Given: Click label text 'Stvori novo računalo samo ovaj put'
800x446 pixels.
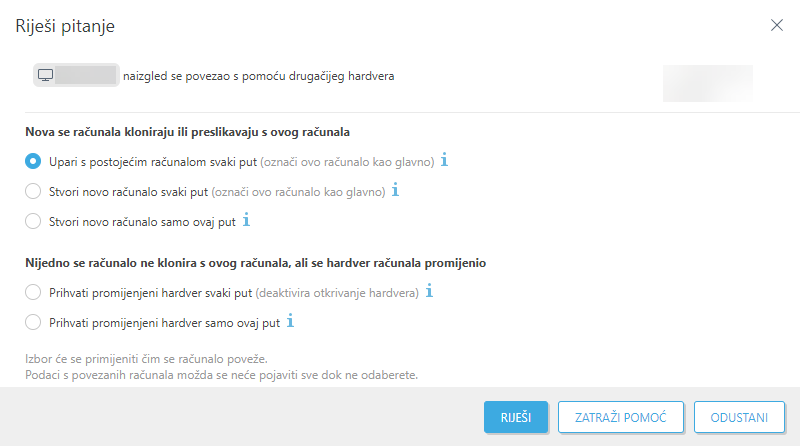Looking at the screenshot, I should click(142, 222).
